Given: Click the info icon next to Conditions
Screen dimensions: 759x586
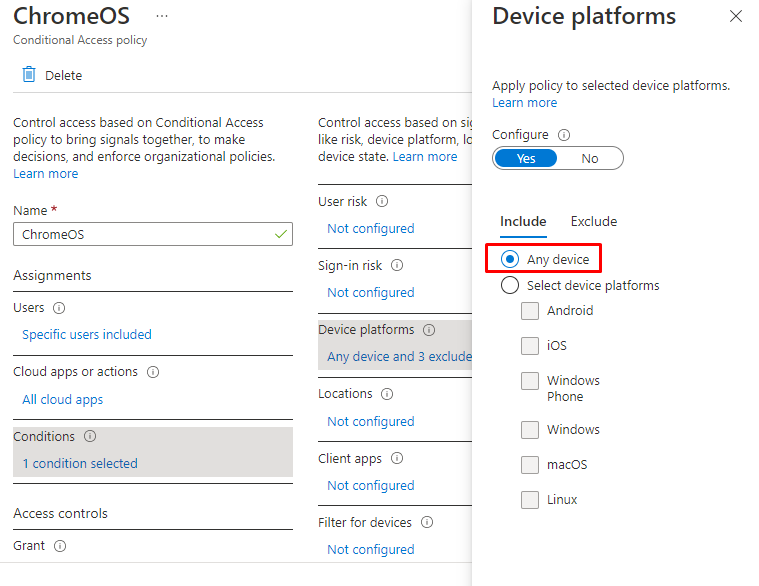Looking at the screenshot, I should click(x=90, y=436).
